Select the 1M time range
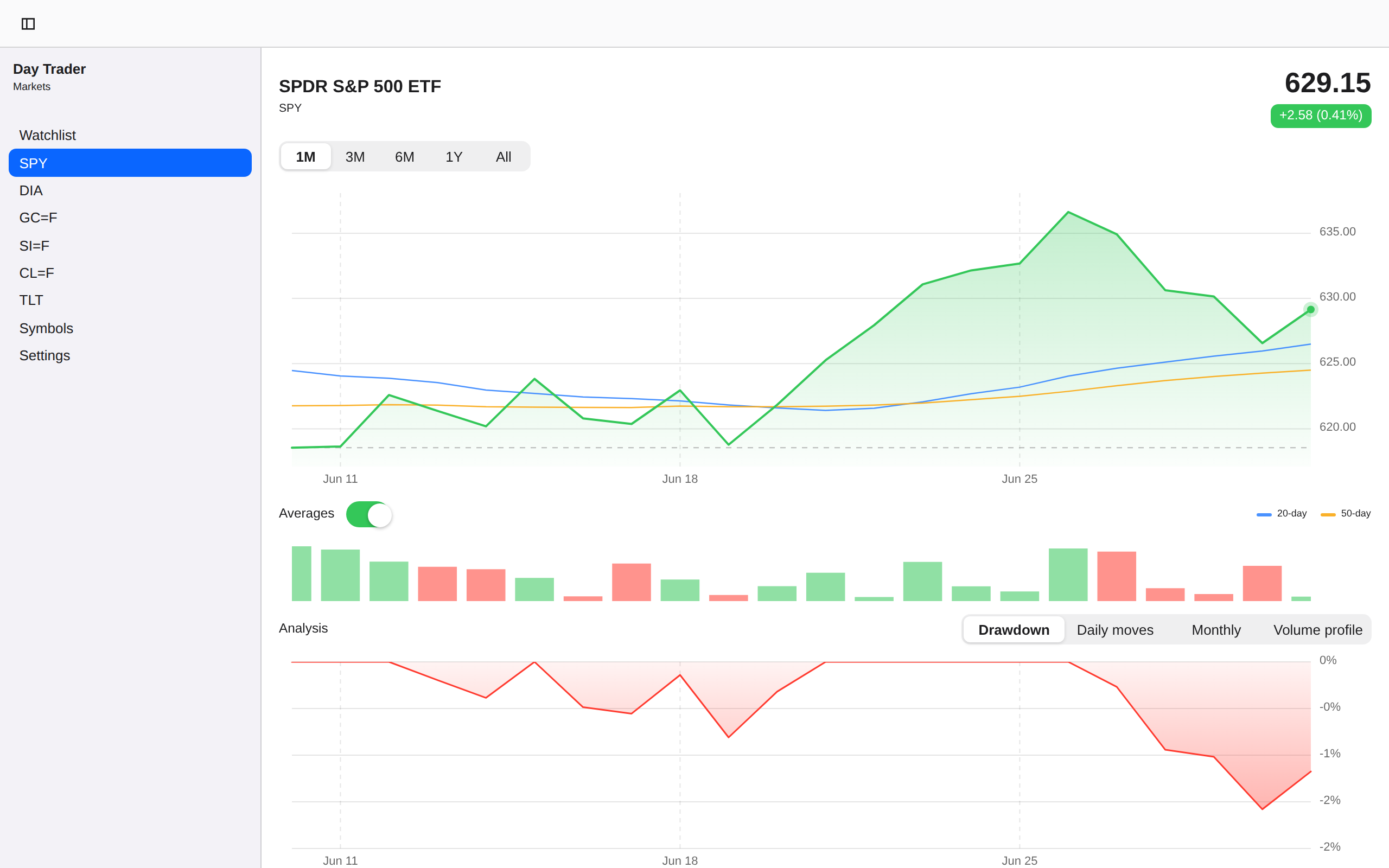The width and height of the screenshot is (1389, 868). pyautogui.click(x=305, y=157)
